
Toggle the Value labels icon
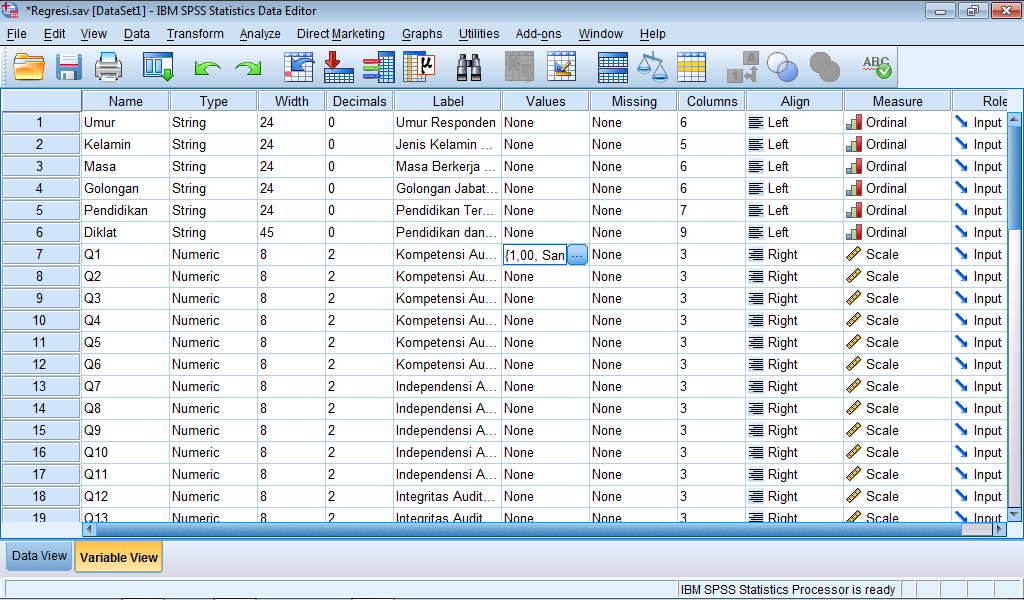click(743, 67)
